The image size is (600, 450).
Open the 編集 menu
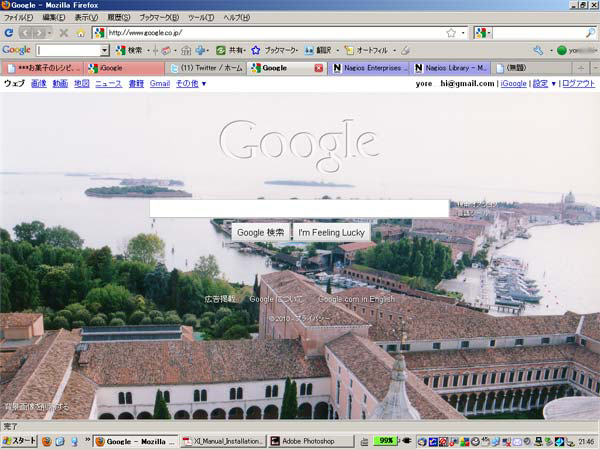[x=54, y=18]
